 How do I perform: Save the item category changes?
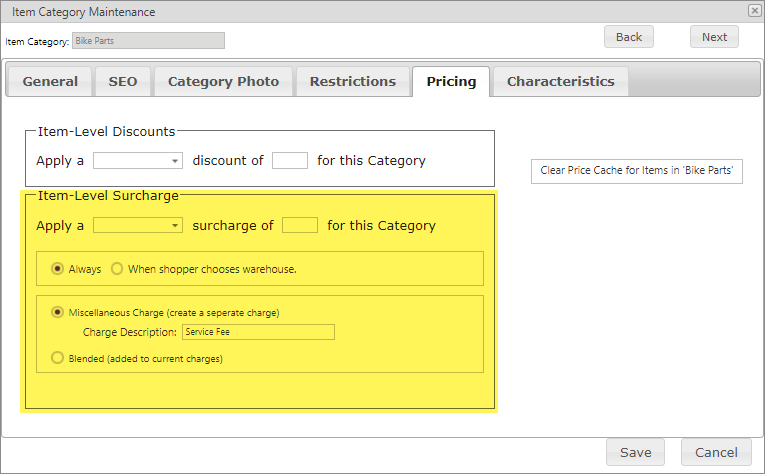(636, 452)
